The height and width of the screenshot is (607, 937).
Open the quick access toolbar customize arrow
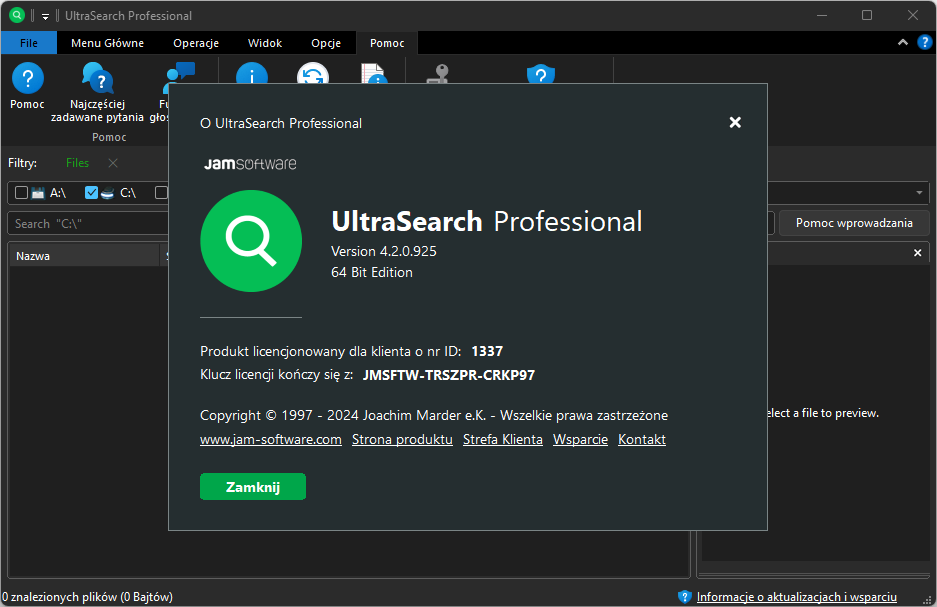coord(45,16)
